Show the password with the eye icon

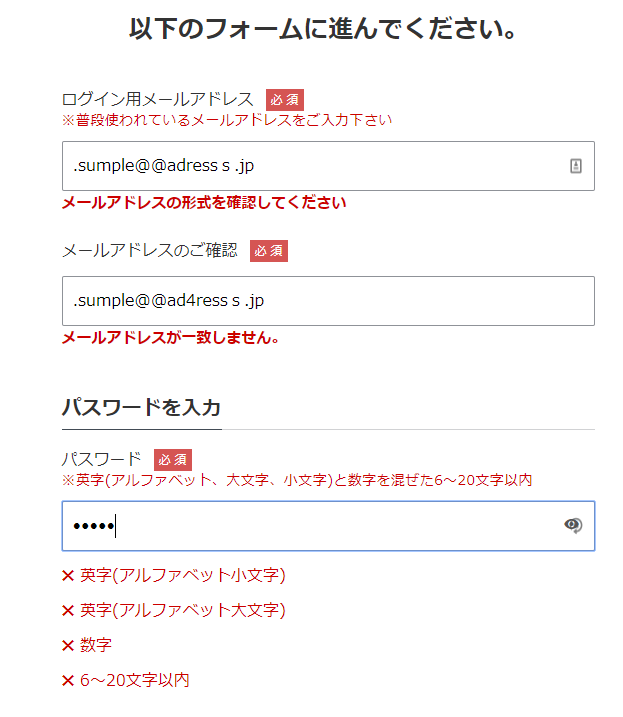coord(573,525)
